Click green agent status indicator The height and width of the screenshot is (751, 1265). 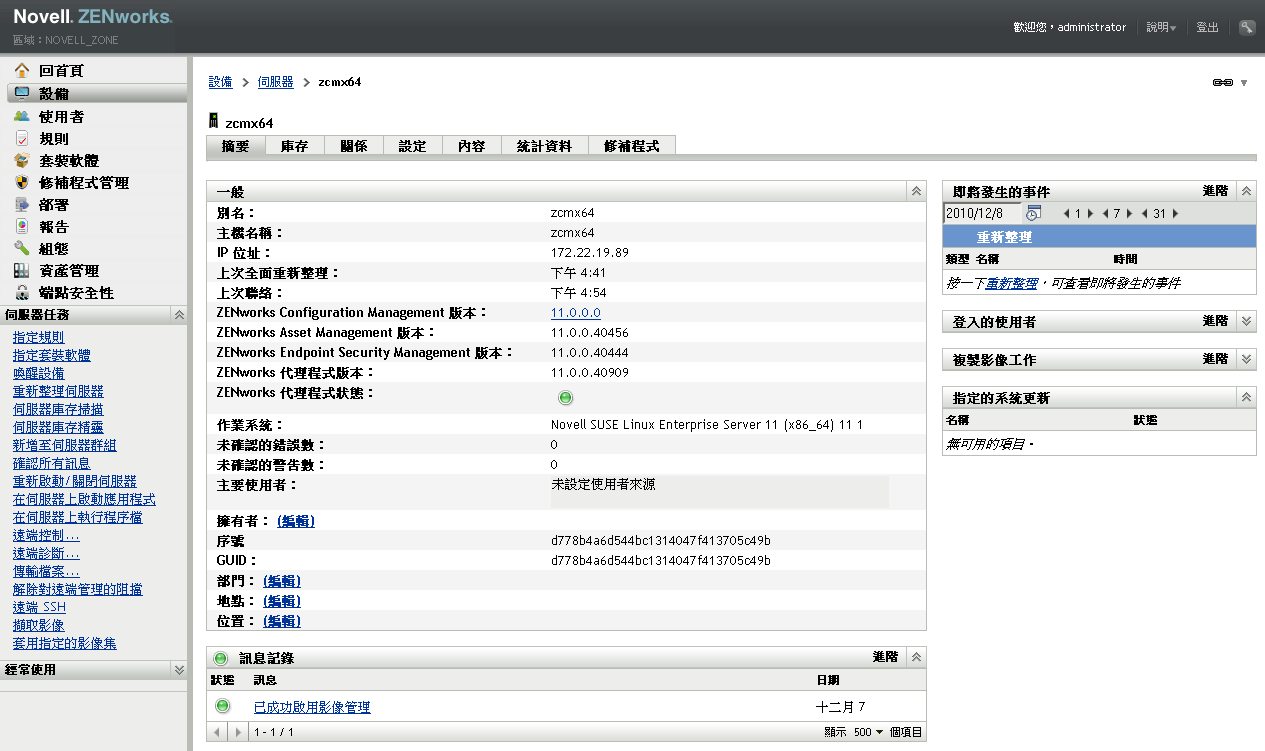565,397
